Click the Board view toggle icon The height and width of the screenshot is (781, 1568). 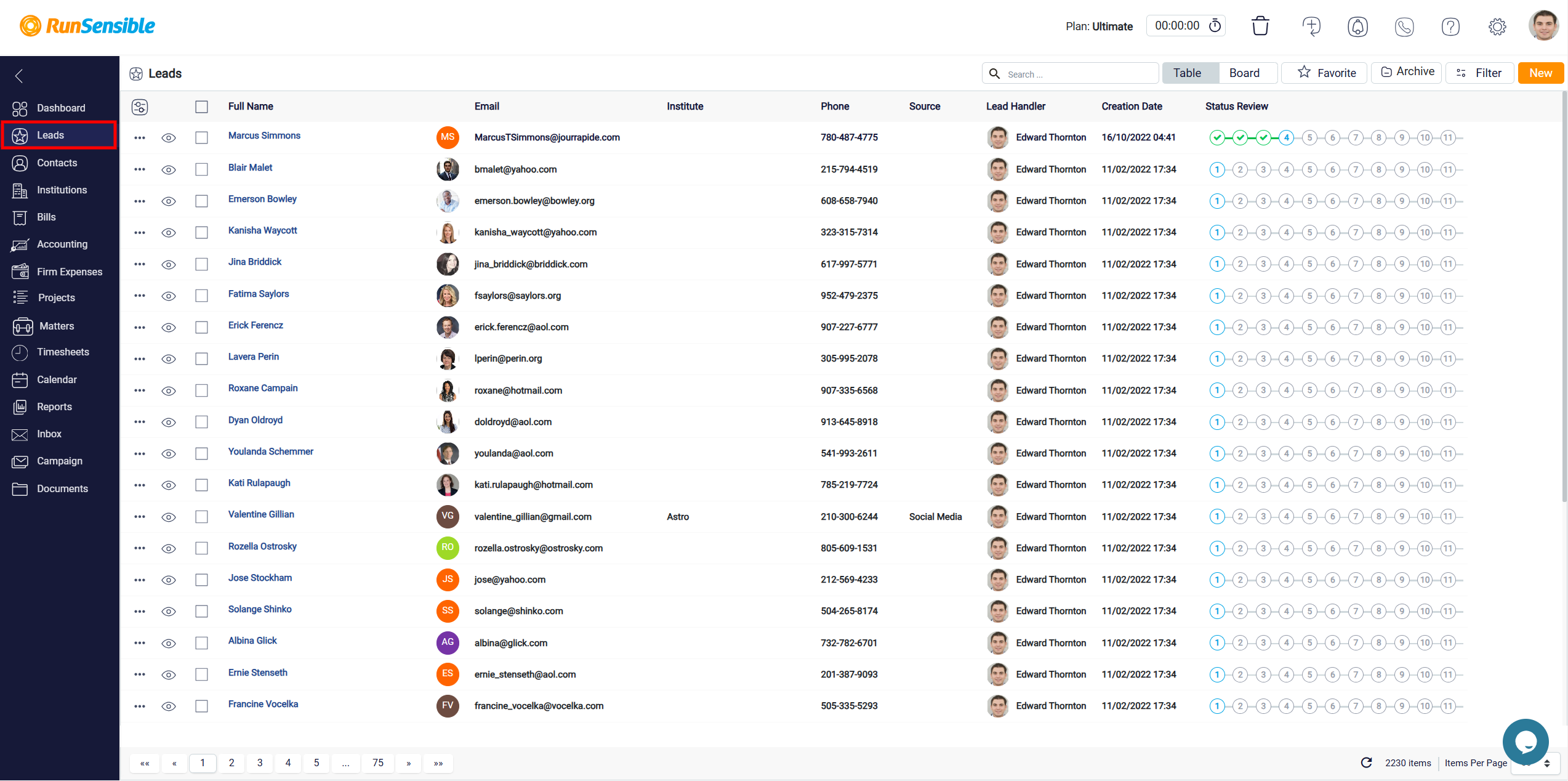click(1246, 73)
